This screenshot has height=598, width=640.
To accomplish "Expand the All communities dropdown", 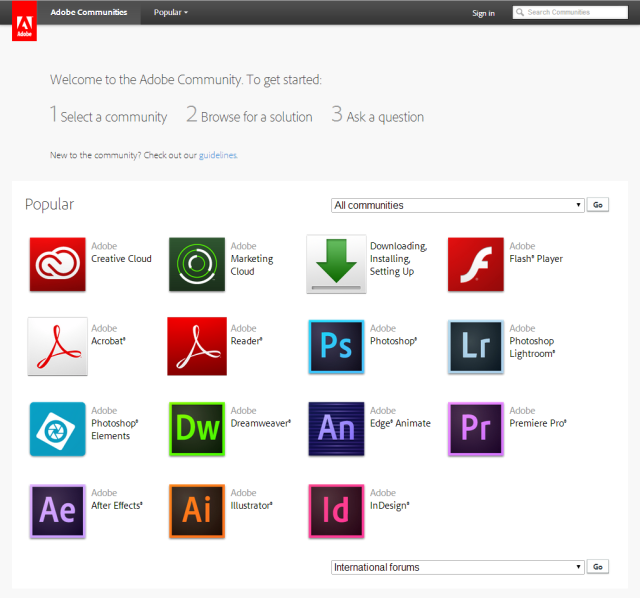I will tap(458, 205).
